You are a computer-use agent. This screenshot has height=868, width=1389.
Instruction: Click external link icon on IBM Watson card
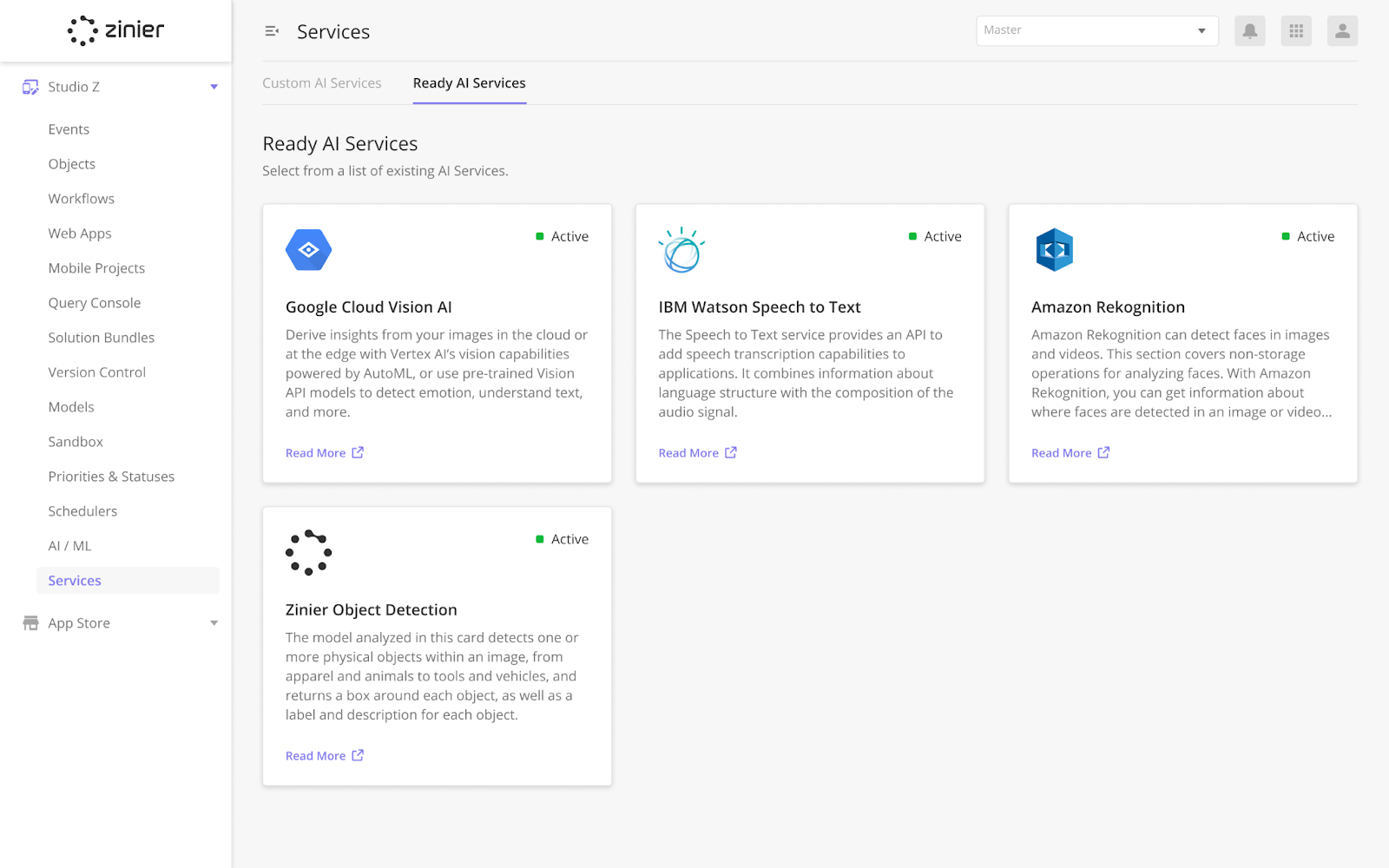pyautogui.click(x=731, y=452)
